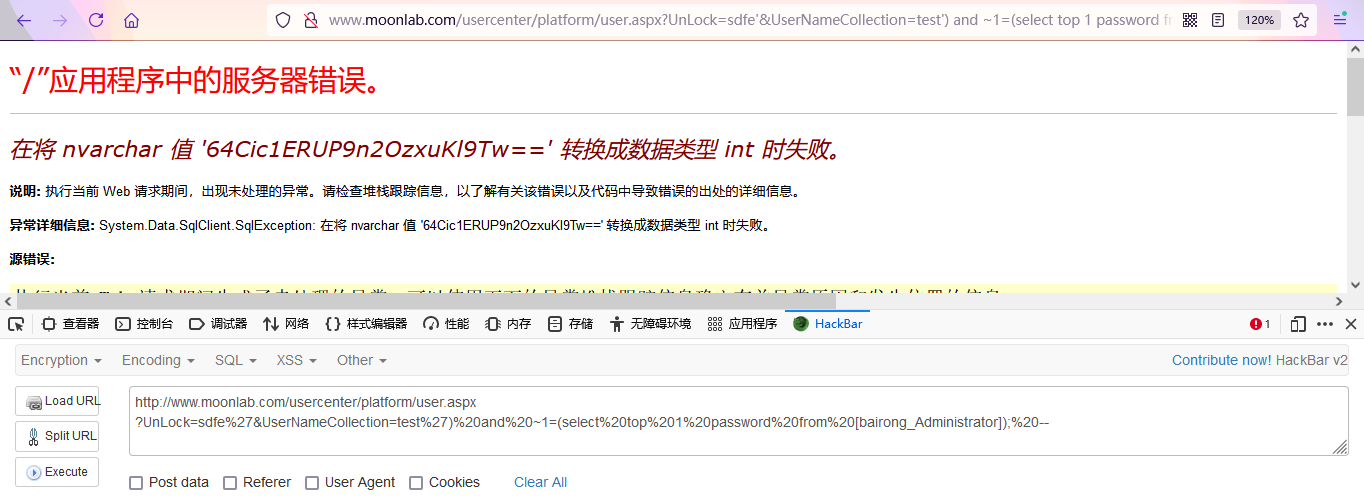Click the 异常详细信息 label text
This screenshot has height=503, width=1364.
click(52, 225)
